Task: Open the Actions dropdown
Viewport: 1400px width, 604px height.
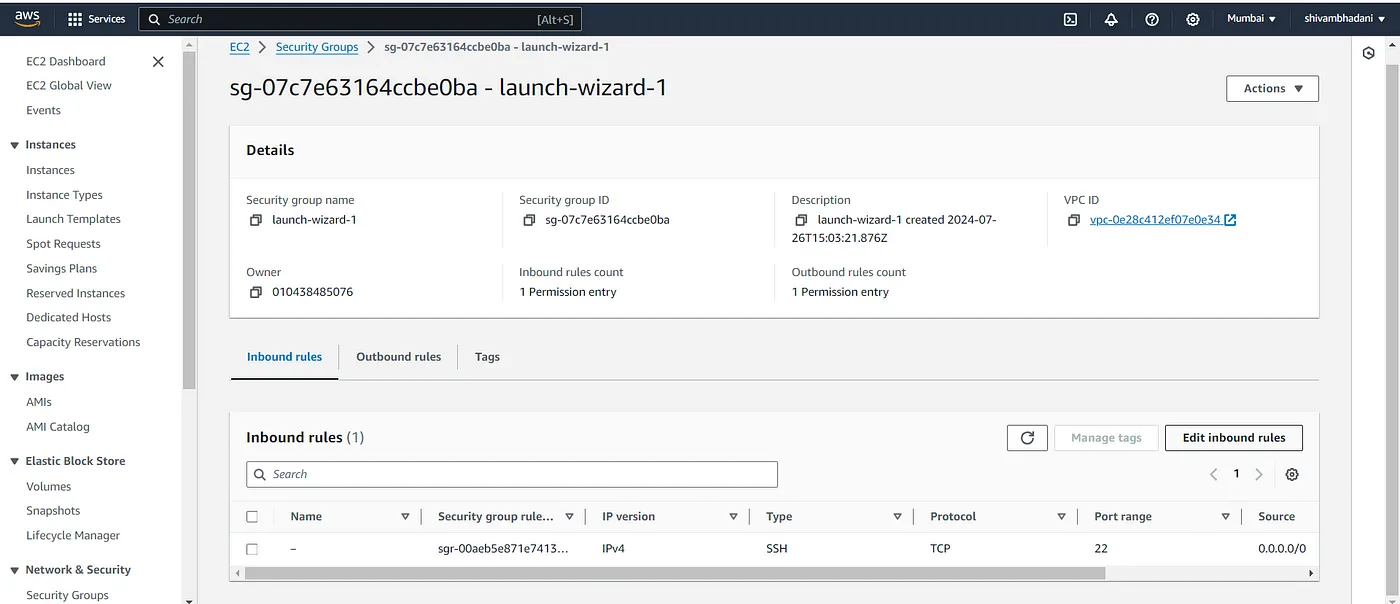Action: pos(1272,89)
